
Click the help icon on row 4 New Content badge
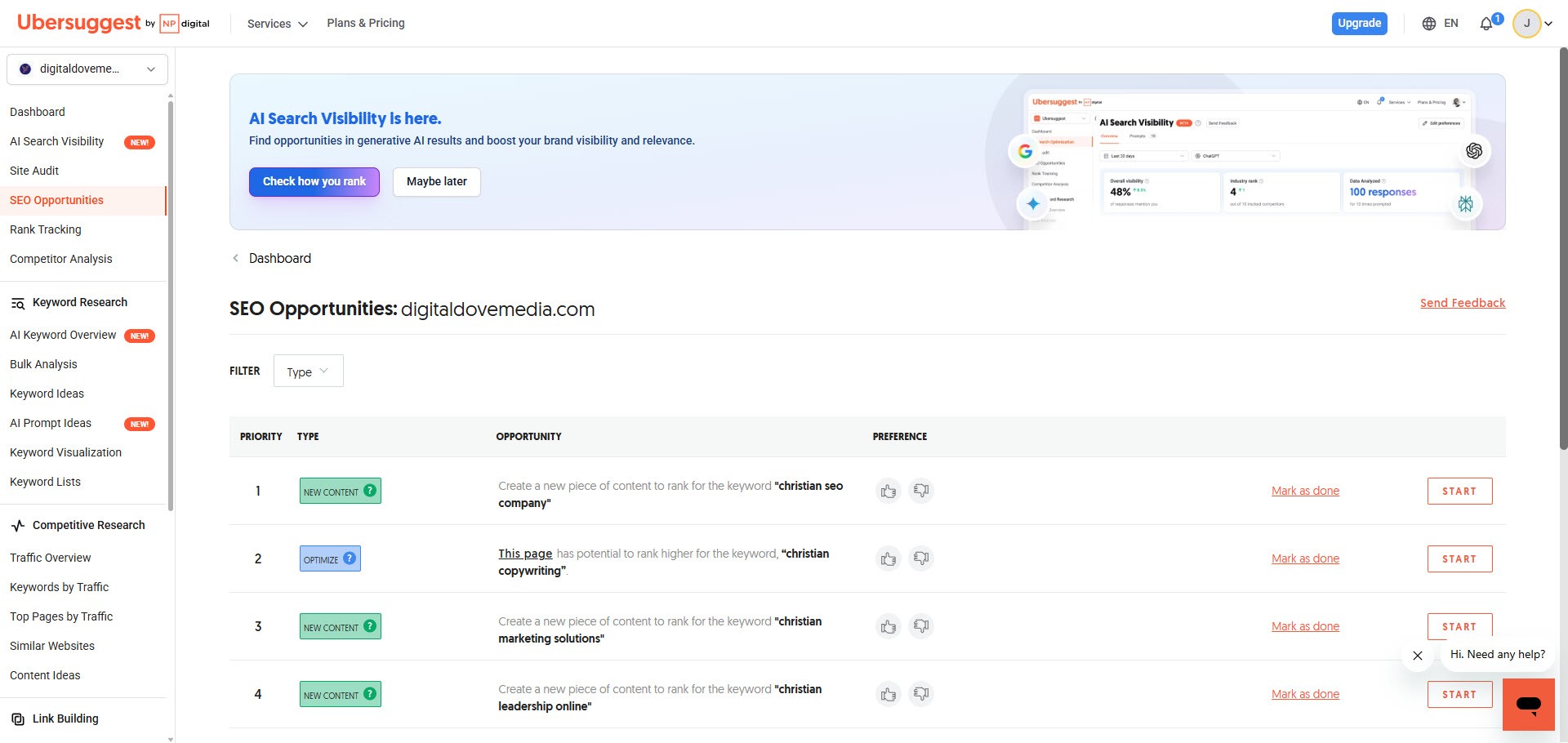(370, 694)
